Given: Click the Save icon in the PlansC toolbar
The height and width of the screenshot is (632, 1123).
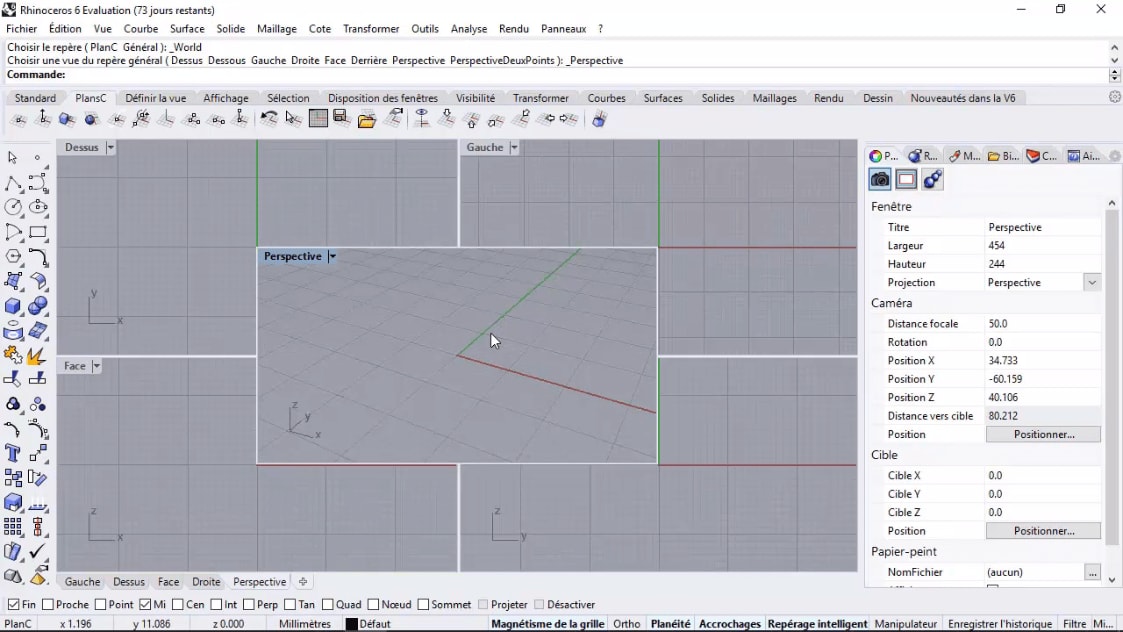Looking at the screenshot, I should coord(341,119).
